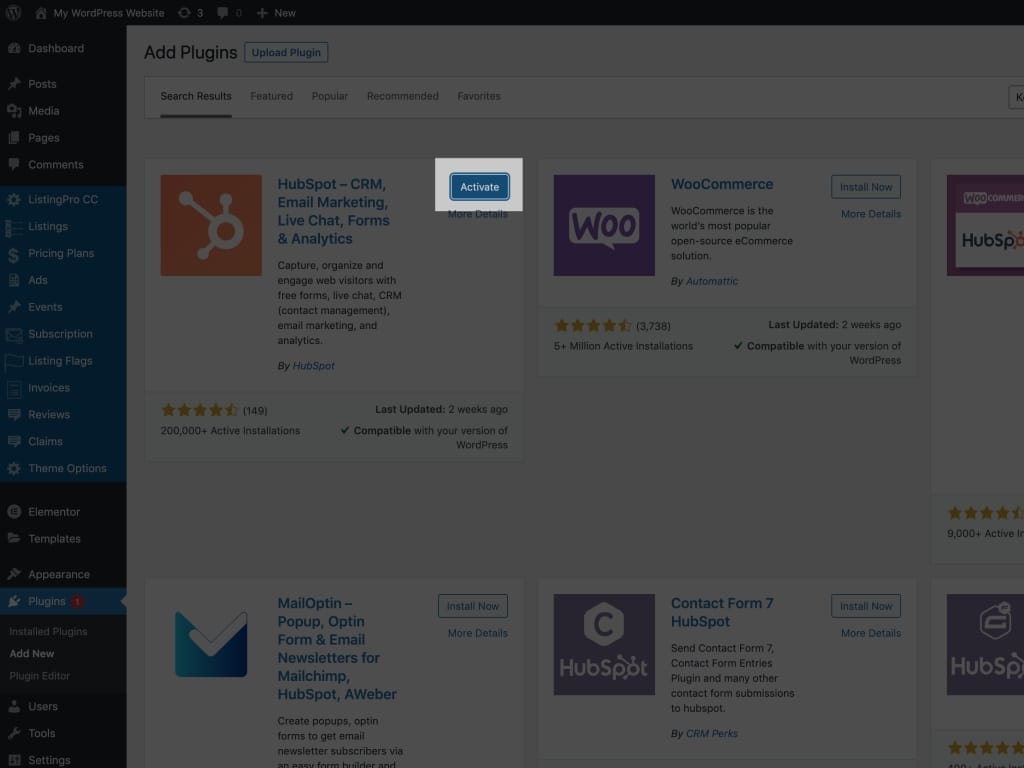Click the Media icon in sidebar
1024x768 pixels.
14,111
